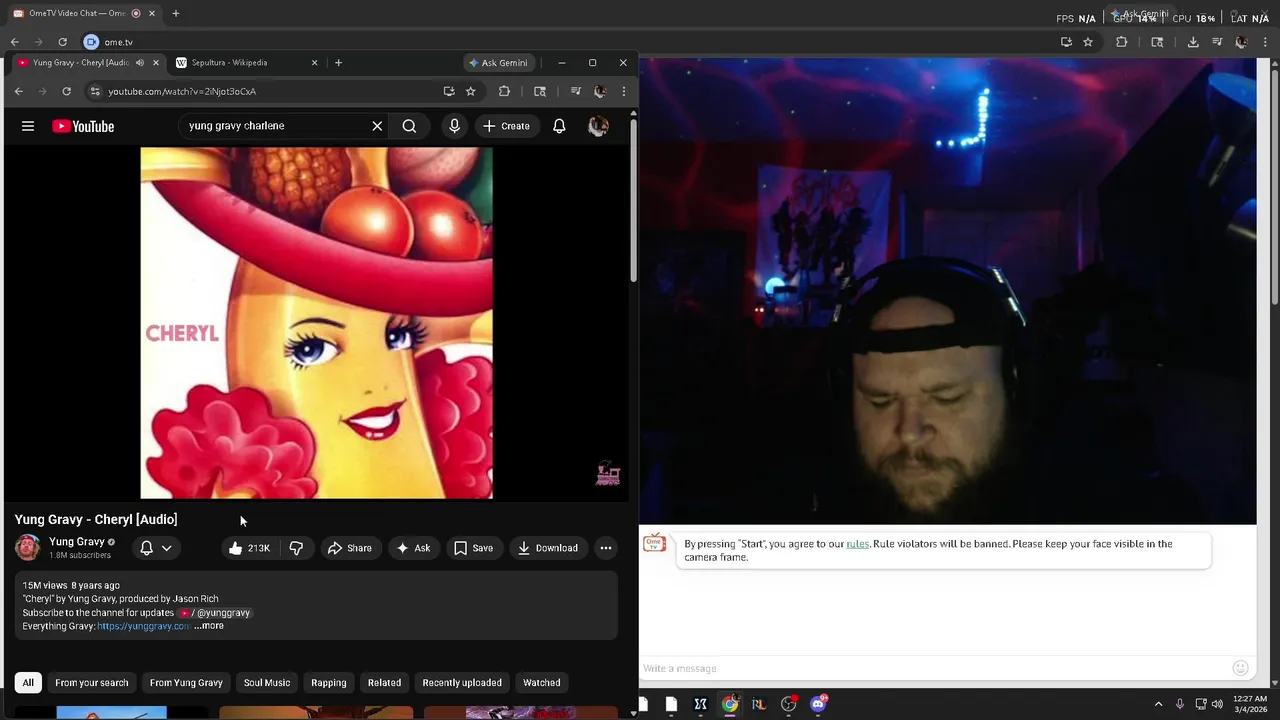Screen dimensions: 1280x720
Task: Click the taskbar microphone tray icon
Action: point(1180,704)
